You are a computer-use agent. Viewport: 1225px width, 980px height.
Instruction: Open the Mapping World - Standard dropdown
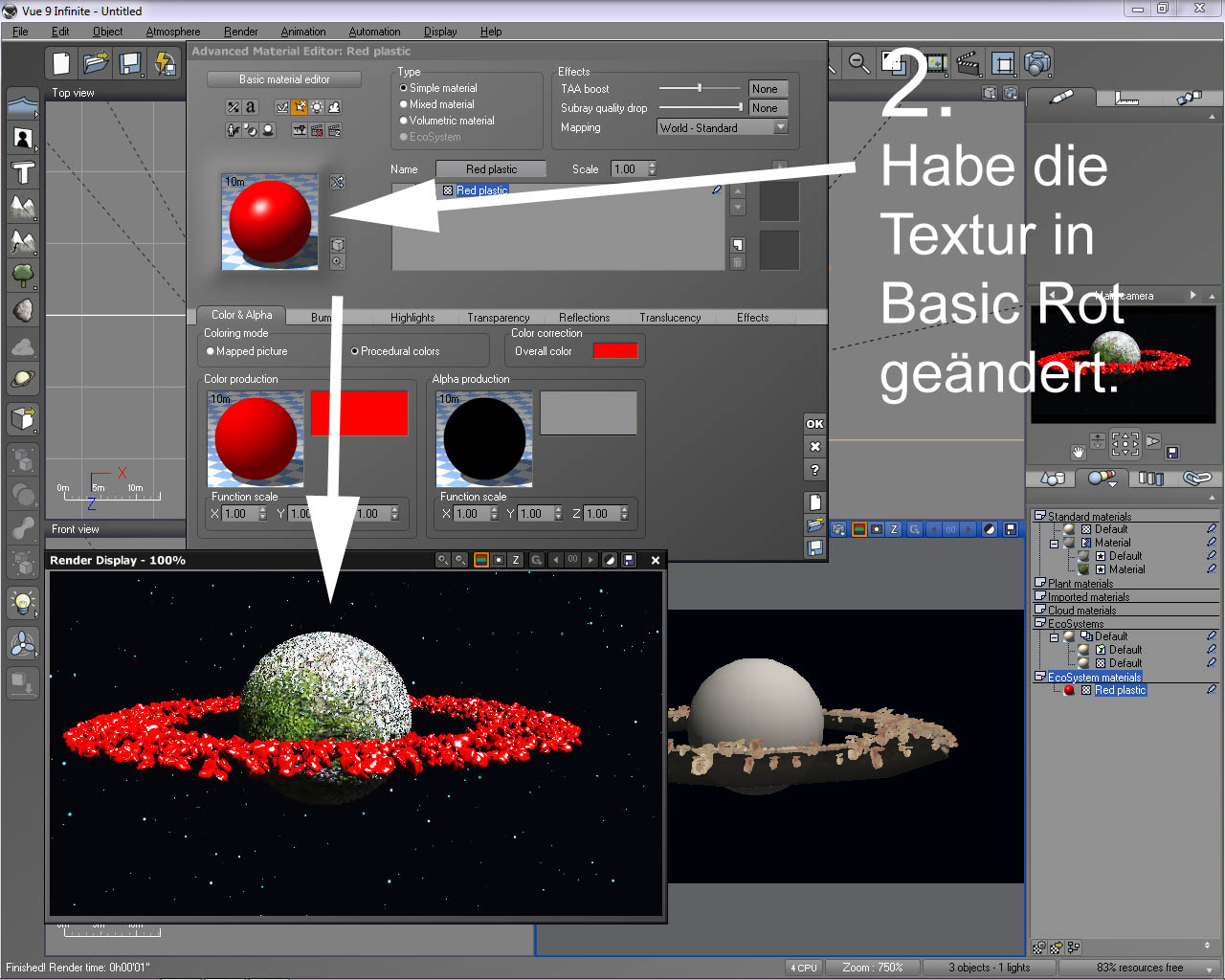pyautogui.click(x=723, y=127)
